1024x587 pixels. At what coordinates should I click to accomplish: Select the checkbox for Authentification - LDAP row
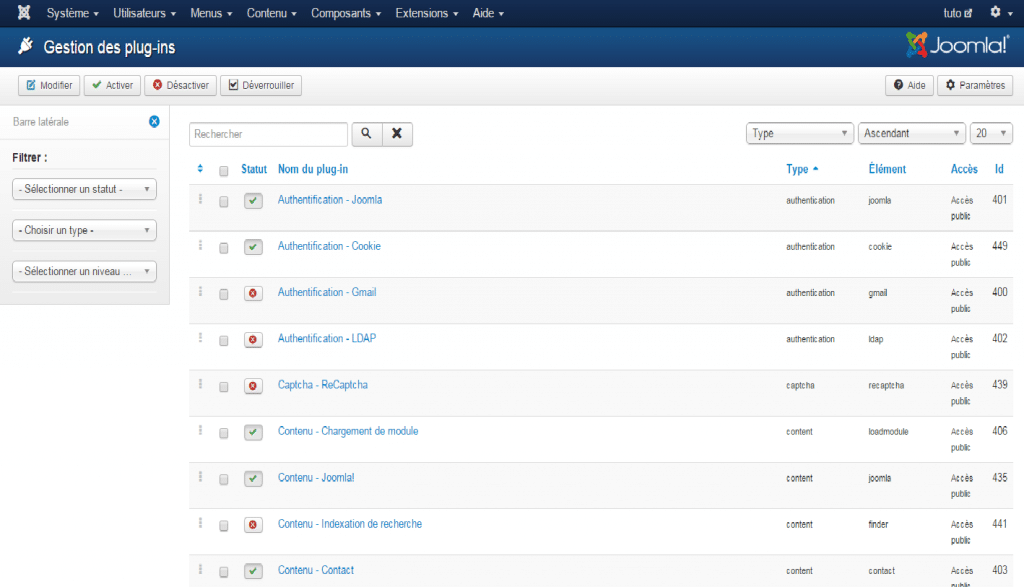224,340
